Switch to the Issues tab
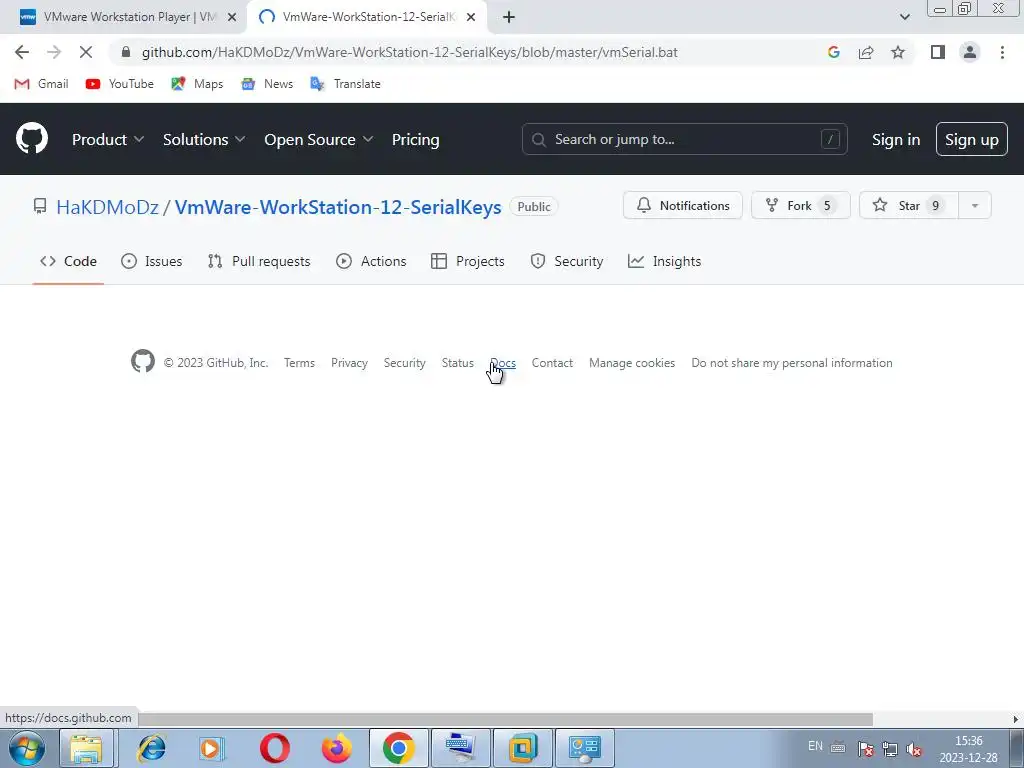Image resolution: width=1024 pixels, height=768 pixels. pos(152,261)
